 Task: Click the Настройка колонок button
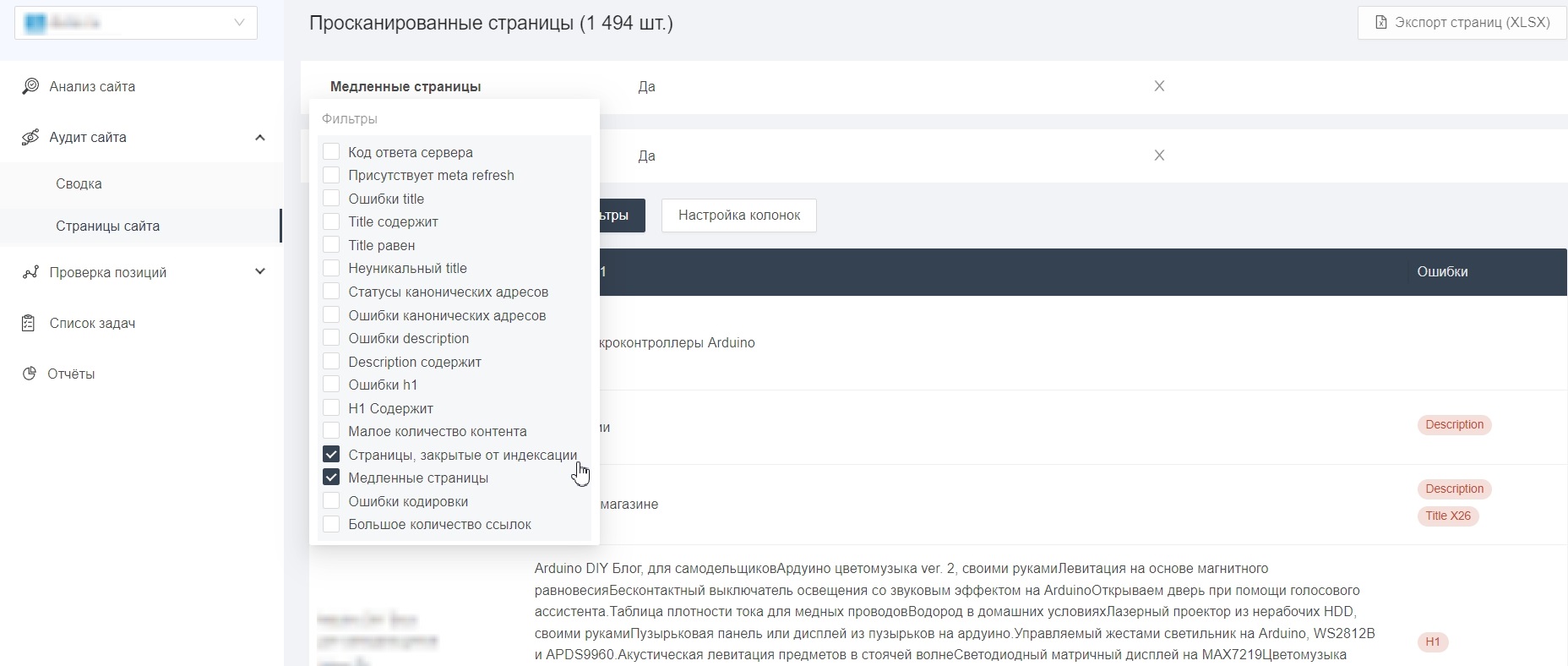click(738, 216)
